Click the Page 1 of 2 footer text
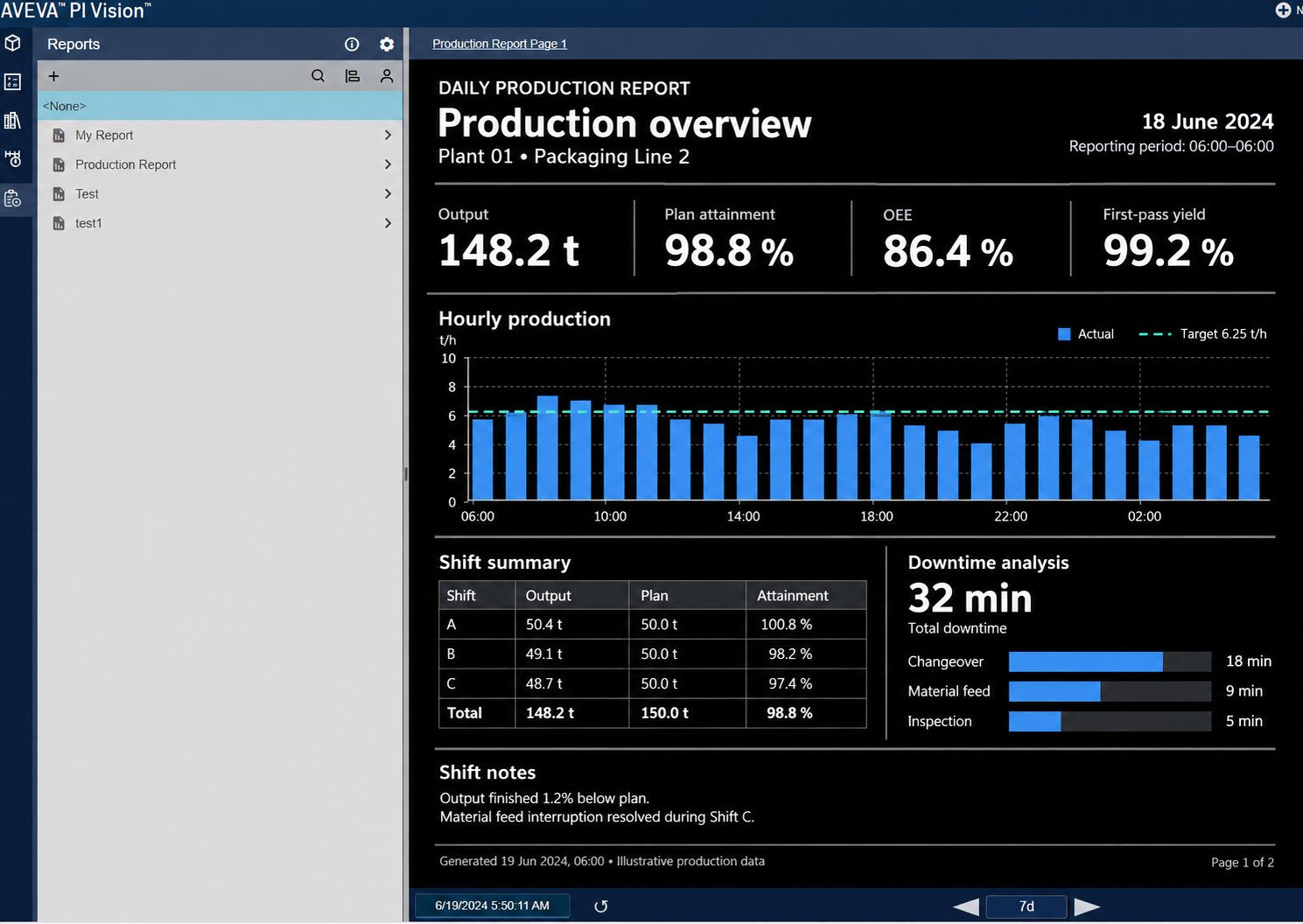The image size is (1303, 924). point(1242,863)
